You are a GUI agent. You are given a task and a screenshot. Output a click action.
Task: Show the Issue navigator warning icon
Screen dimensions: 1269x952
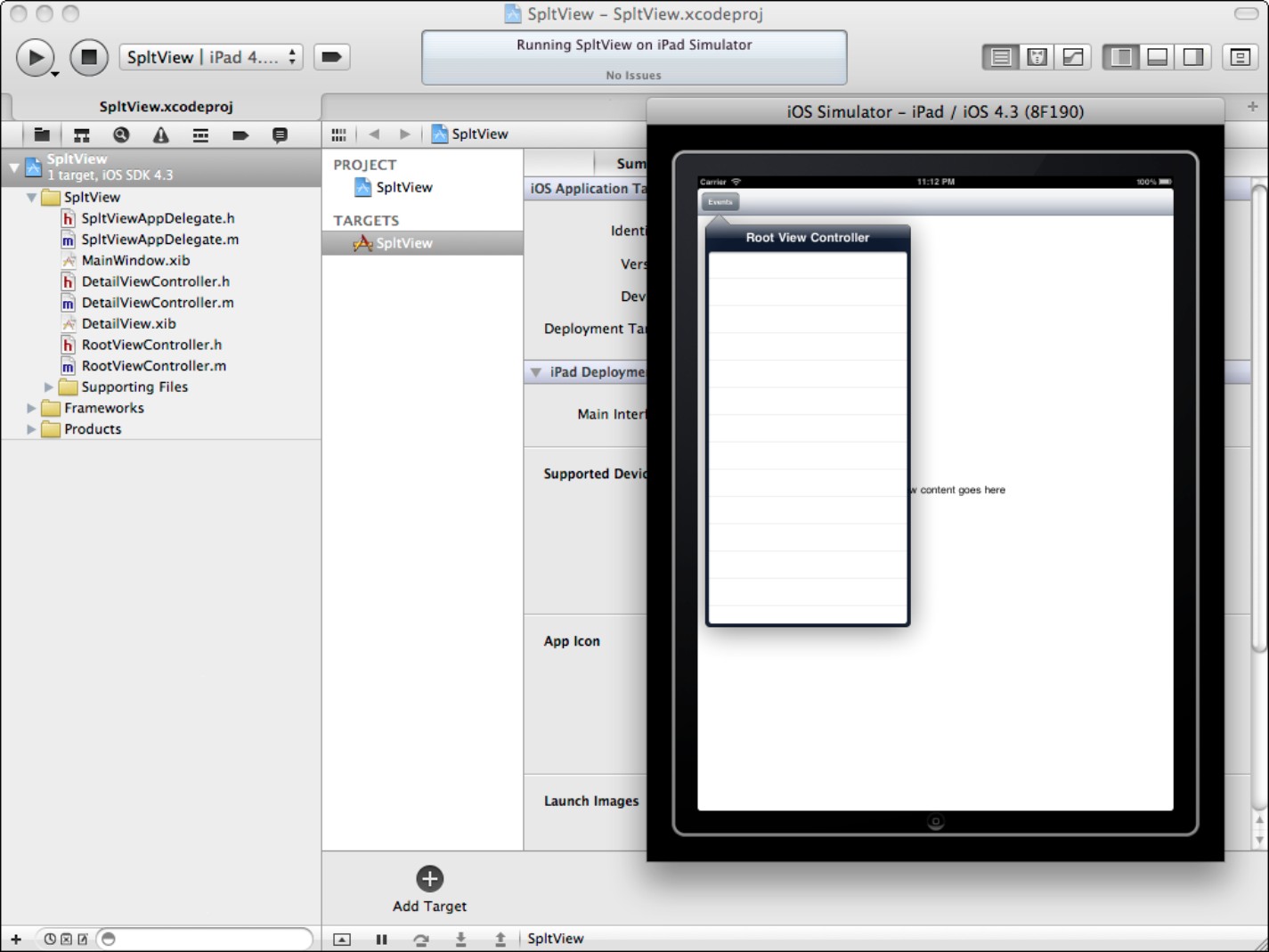(x=161, y=135)
